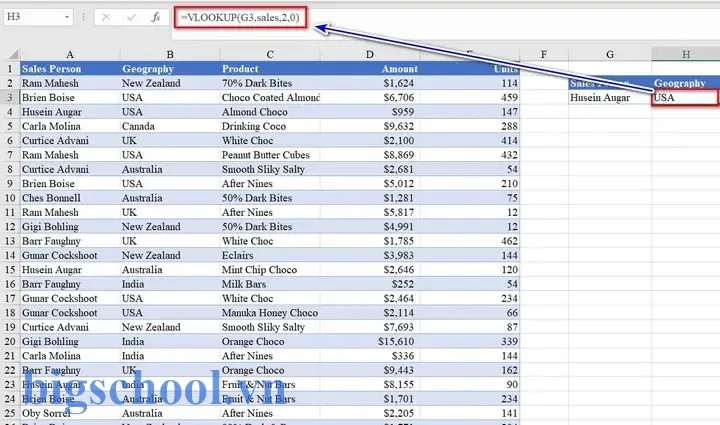Screen dimensions: 720x425
Task: Select row 20 header
Action: pyautogui.click(x=10, y=341)
